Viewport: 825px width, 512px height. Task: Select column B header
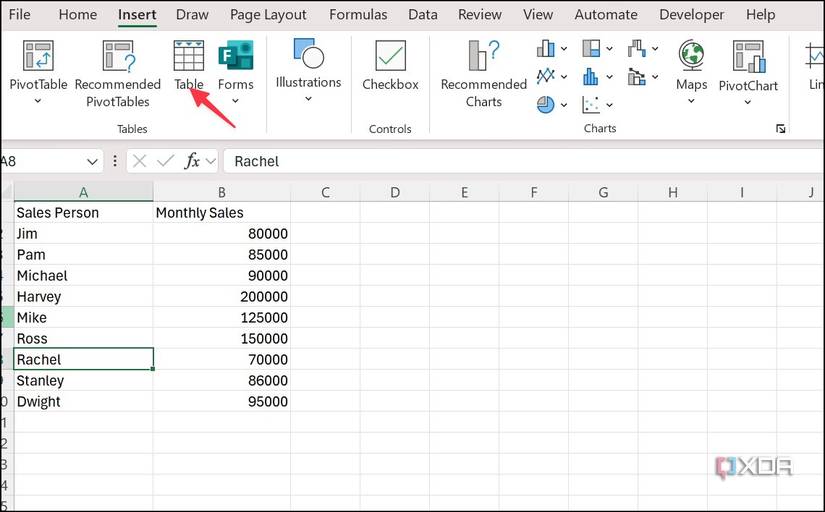click(x=222, y=192)
